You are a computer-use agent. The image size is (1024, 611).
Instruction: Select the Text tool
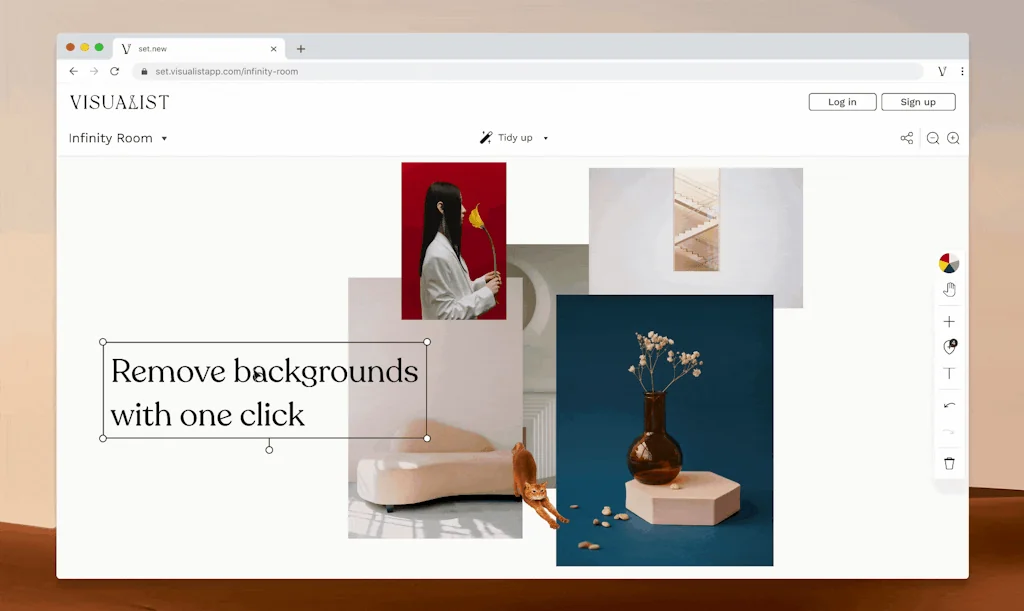(x=949, y=373)
